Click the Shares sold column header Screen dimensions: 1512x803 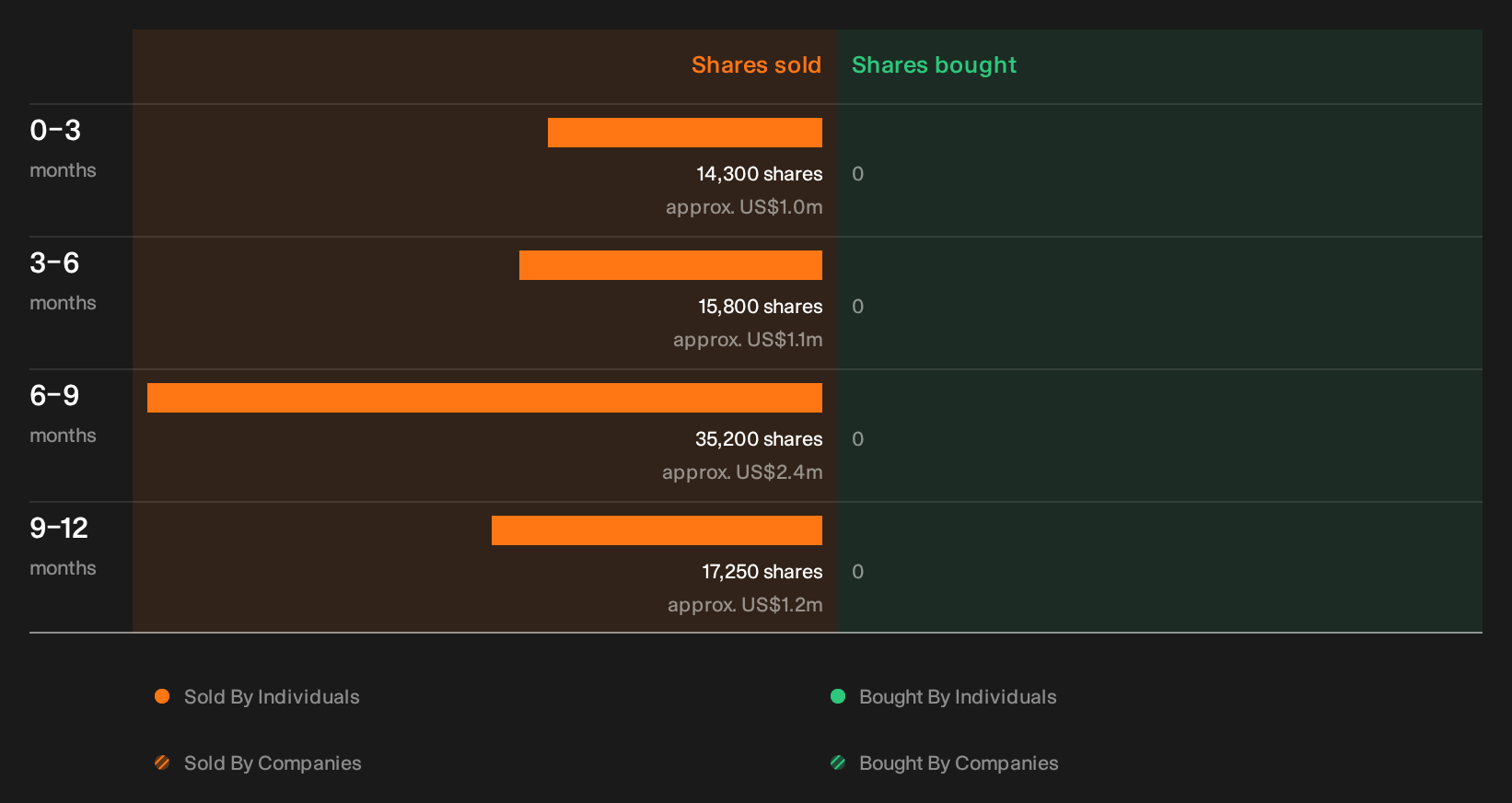click(x=756, y=65)
